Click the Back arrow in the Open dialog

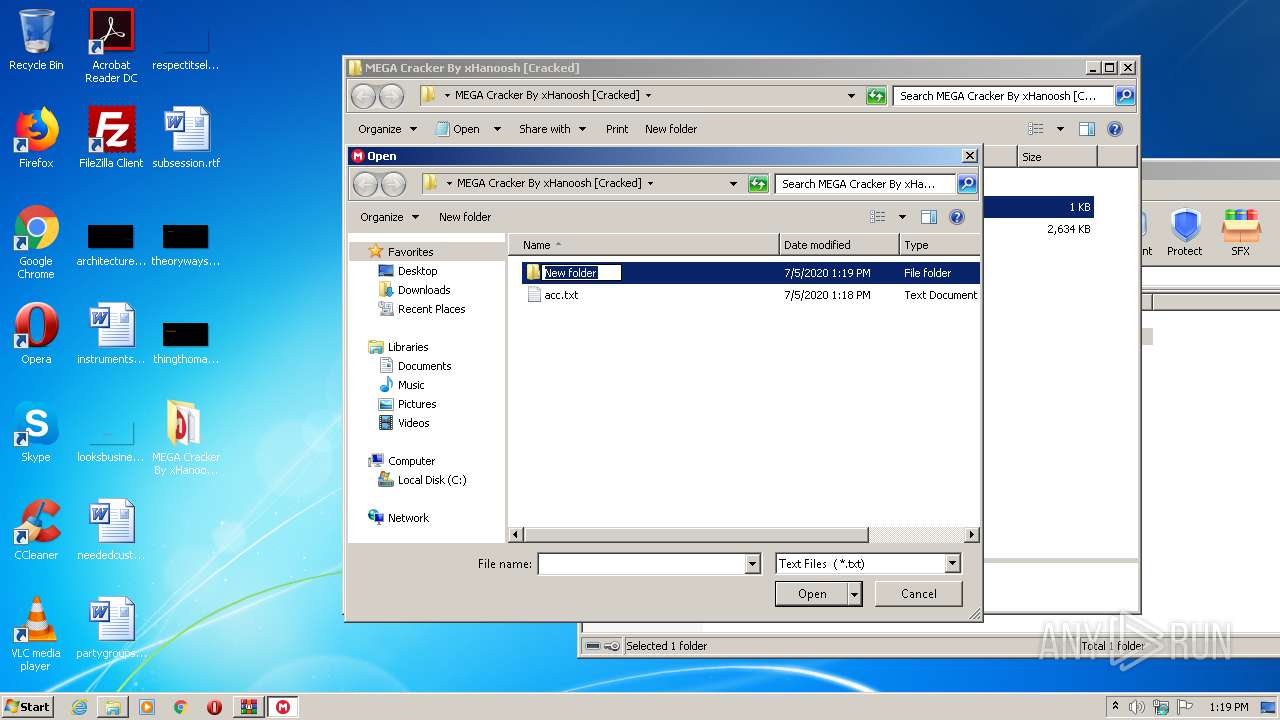click(365, 184)
